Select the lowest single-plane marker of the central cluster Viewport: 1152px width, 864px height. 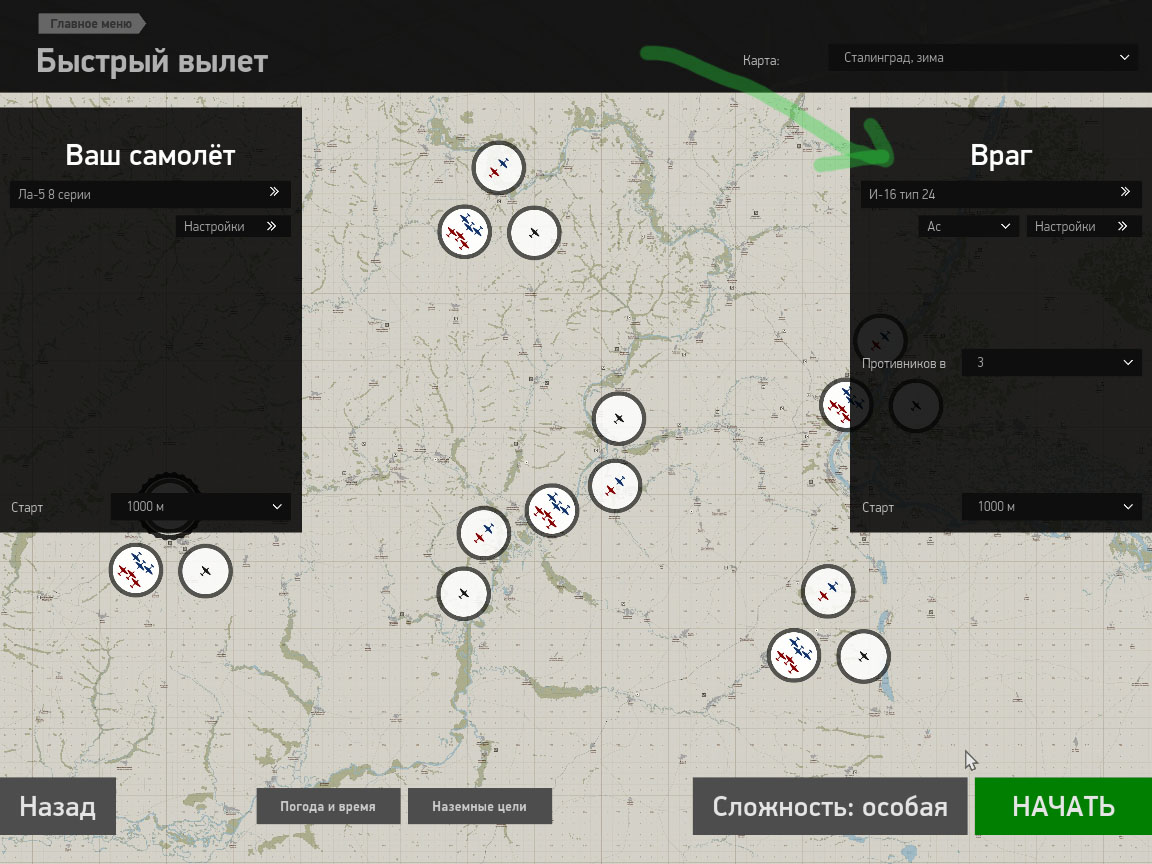click(x=464, y=594)
